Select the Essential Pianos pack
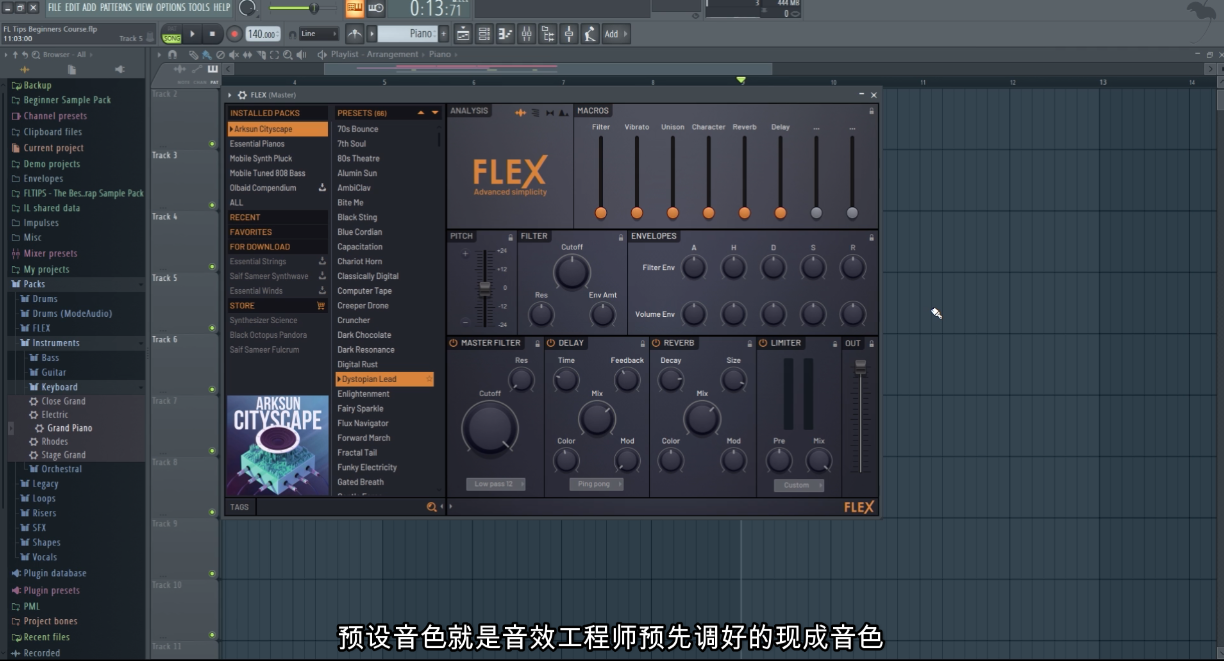This screenshot has height=661, width=1224. (257, 144)
